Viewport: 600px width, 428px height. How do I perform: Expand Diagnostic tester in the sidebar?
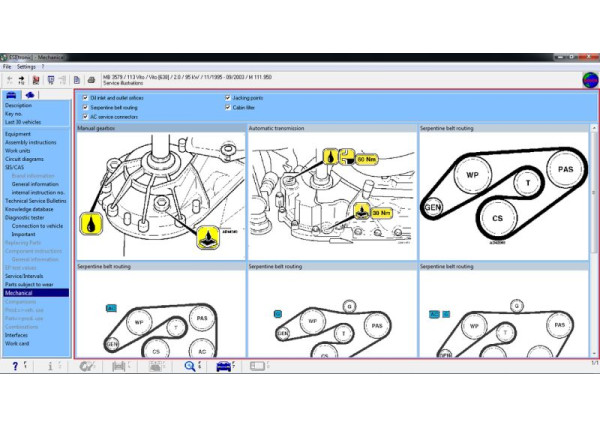click(26, 216)
